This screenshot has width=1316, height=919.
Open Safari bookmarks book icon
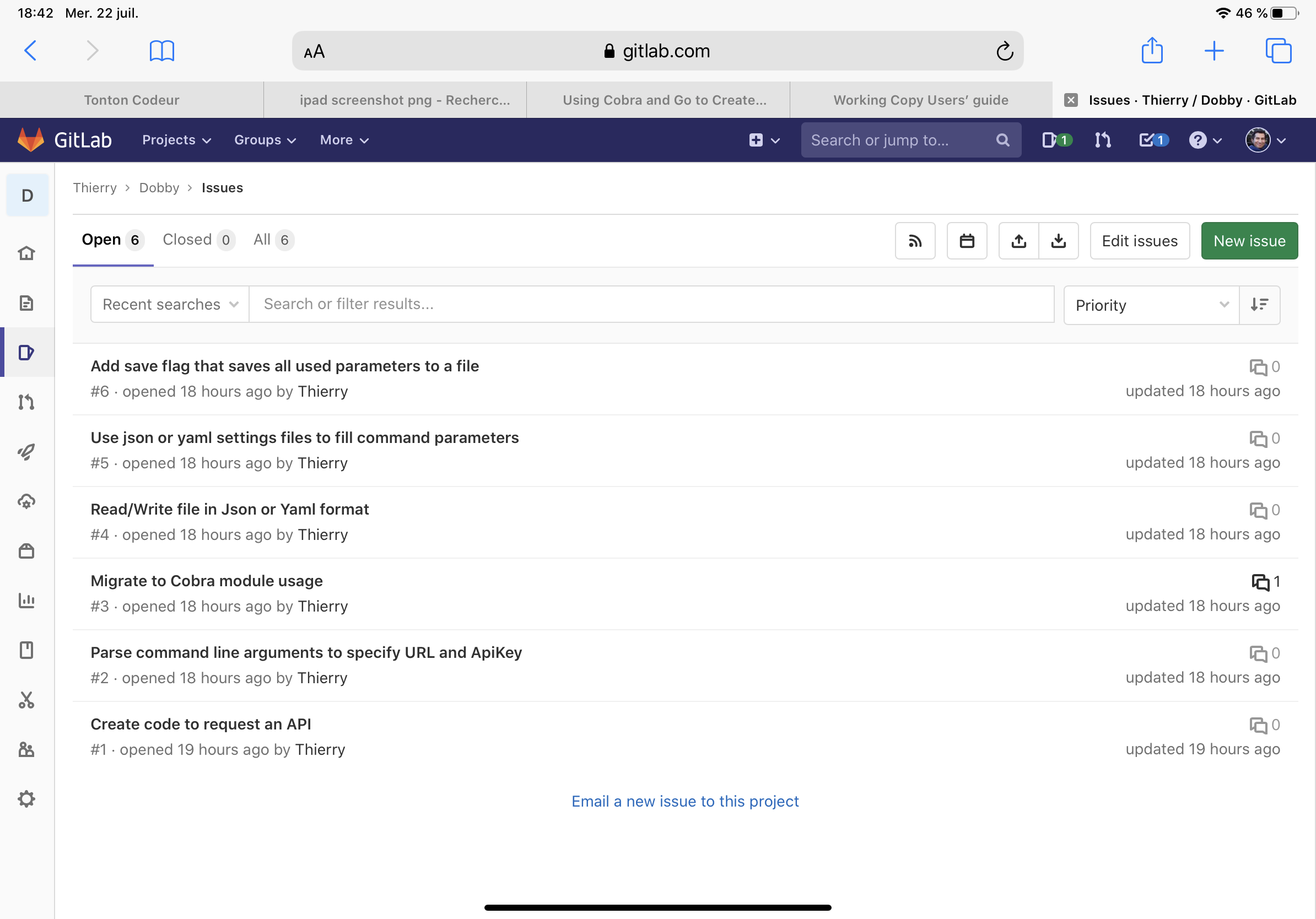tap(161, 51)
